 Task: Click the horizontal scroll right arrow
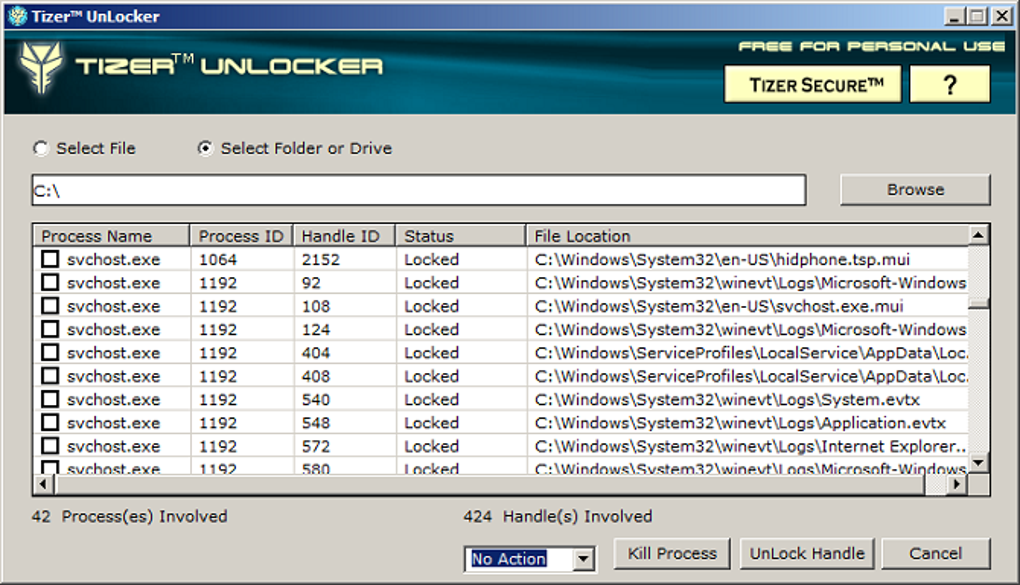pyautogui.click(x=957, y=484)
